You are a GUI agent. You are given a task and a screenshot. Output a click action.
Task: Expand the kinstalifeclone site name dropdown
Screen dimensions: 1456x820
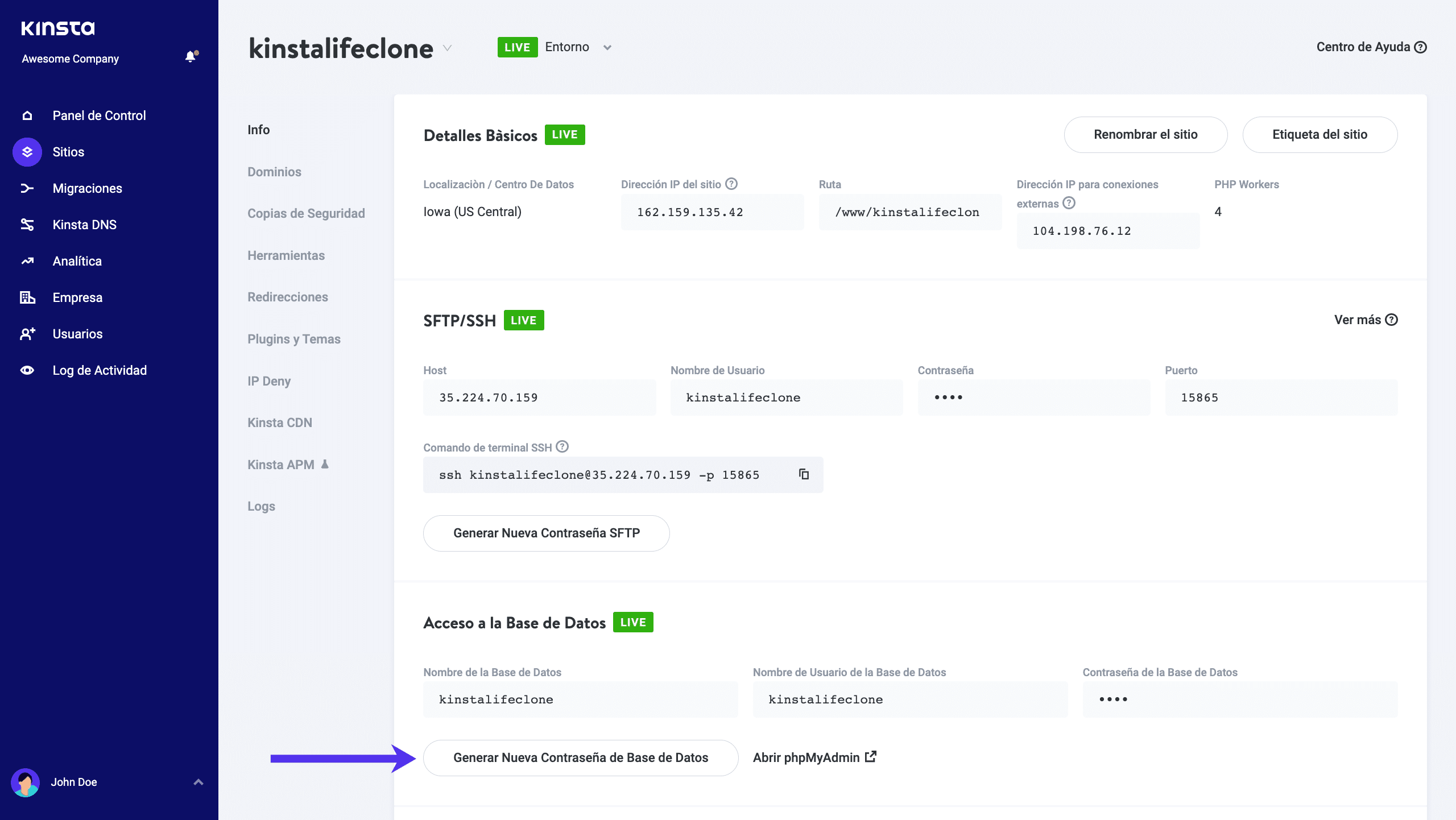click(x=448, y=48)
